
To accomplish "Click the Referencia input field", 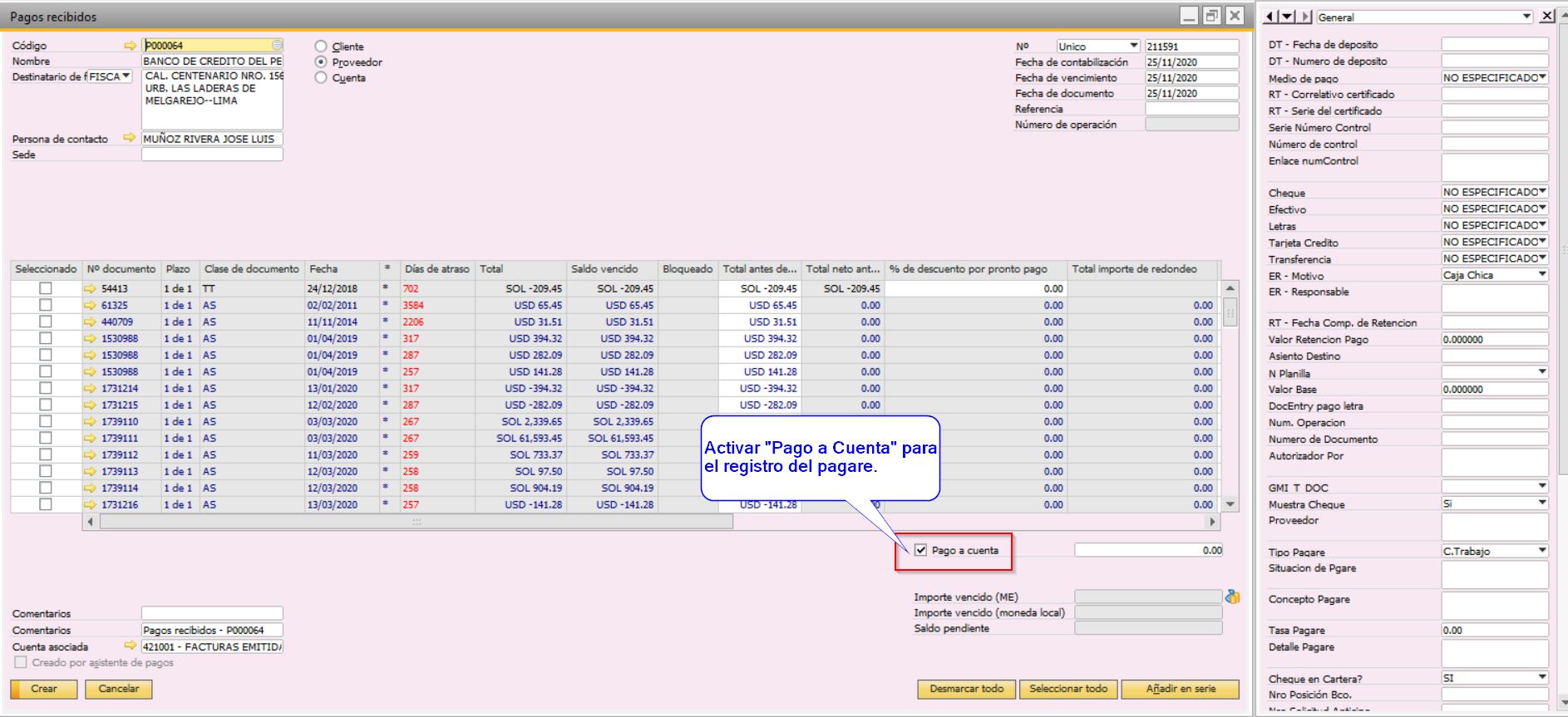I will (x=1191, y=109).
